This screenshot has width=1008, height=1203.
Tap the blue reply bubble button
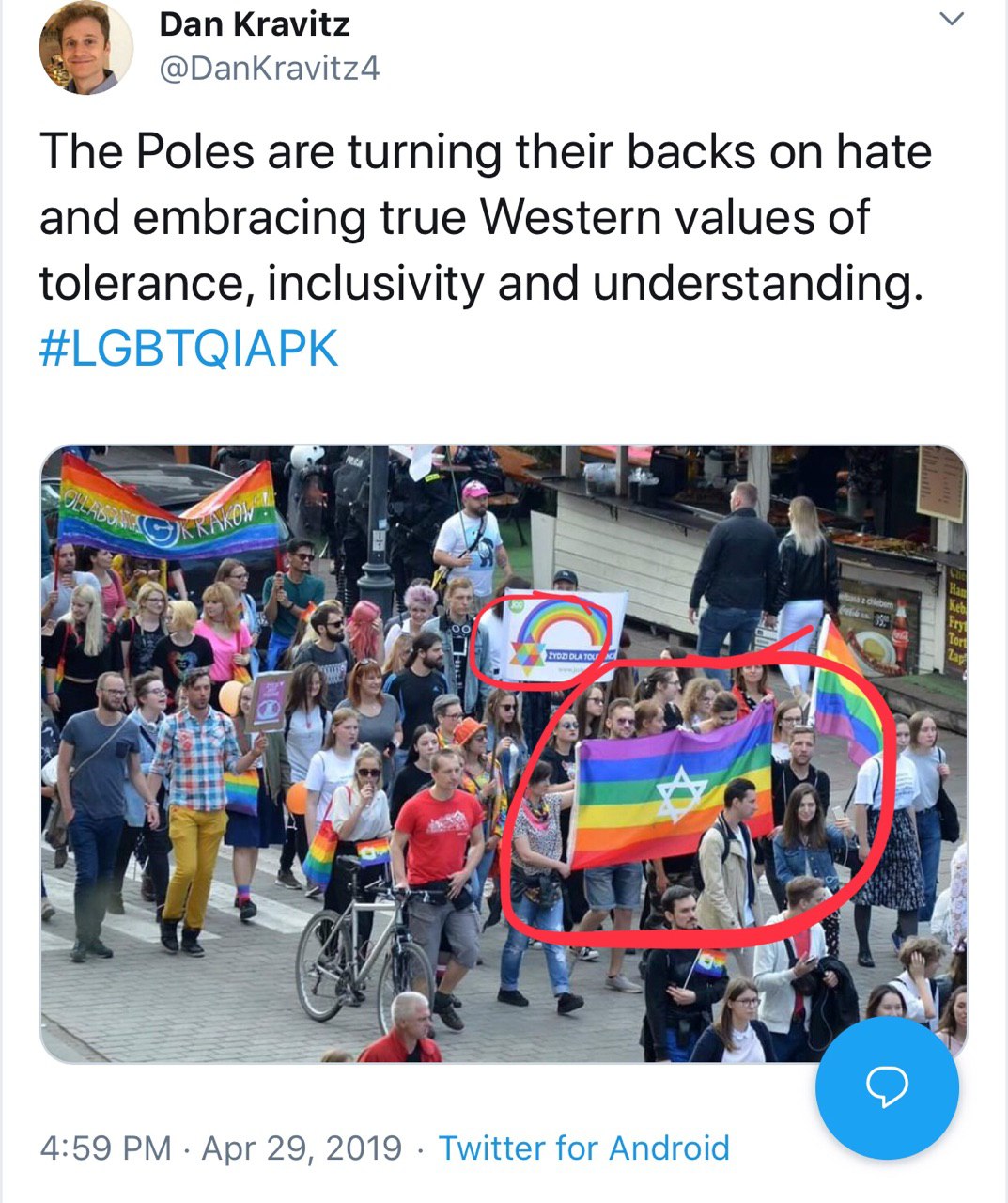coord(887,1087)
